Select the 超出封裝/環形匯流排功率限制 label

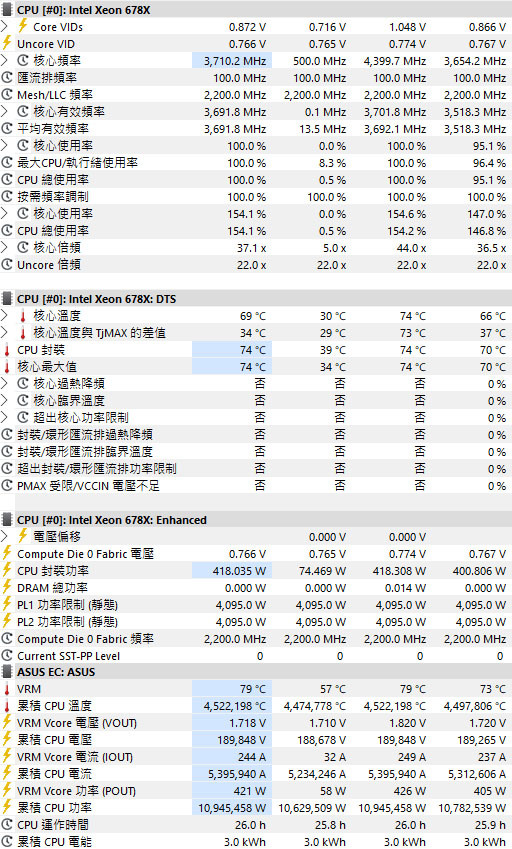click(x=97, y=468)
